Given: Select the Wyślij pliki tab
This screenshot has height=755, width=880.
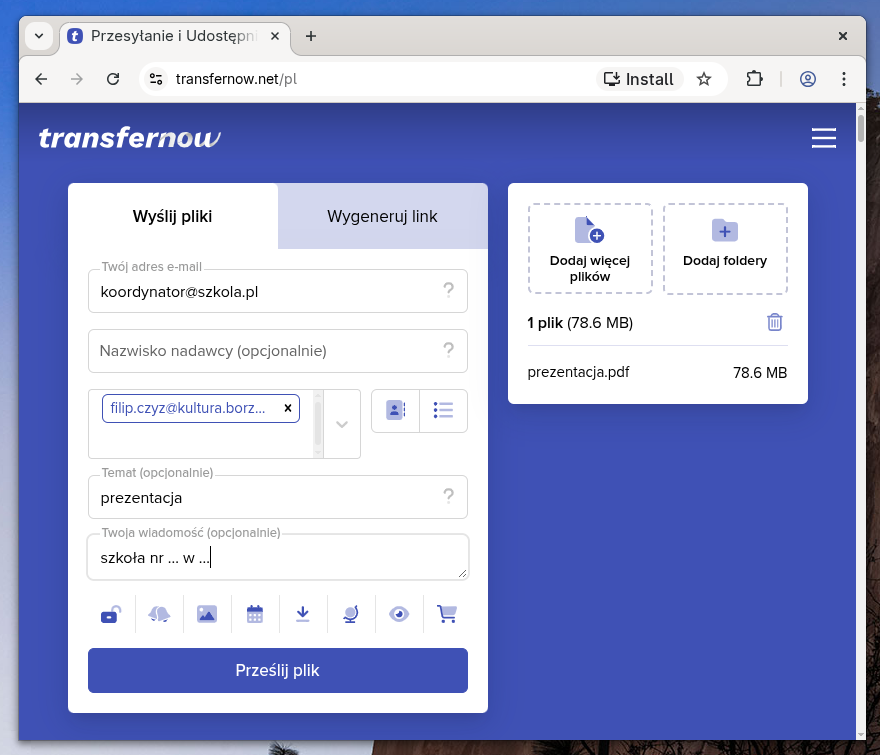Looking at the screenshot, I should click(172, 216).
